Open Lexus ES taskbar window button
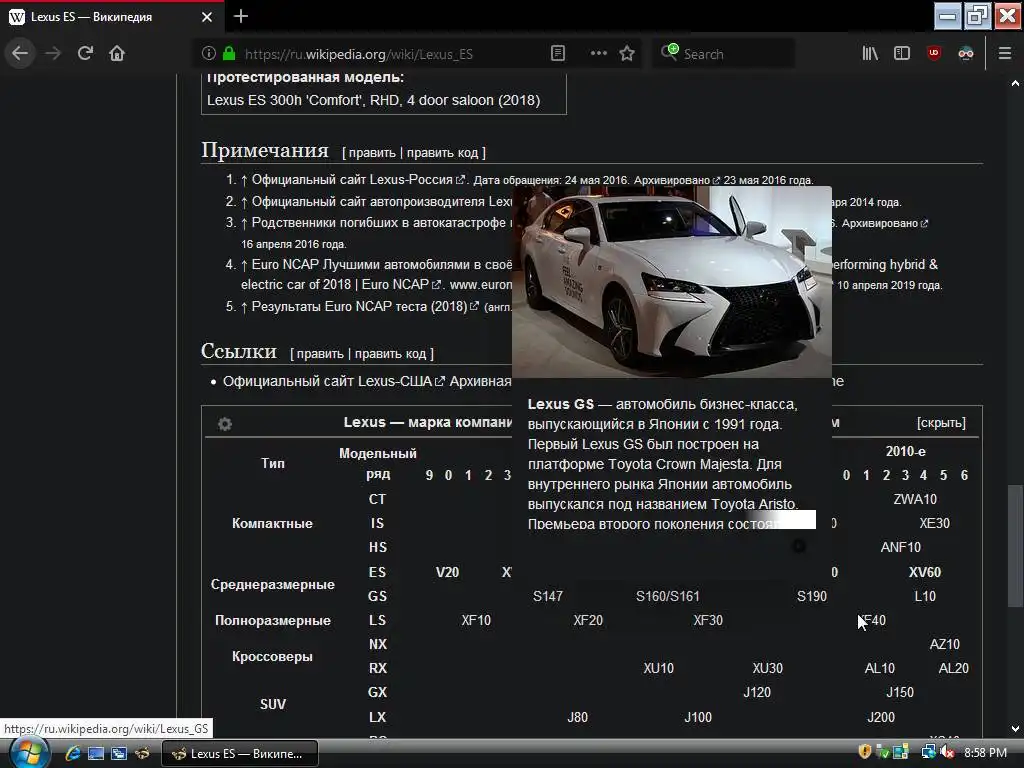The width and height of the screenshot is (1024, 768). 240,754
